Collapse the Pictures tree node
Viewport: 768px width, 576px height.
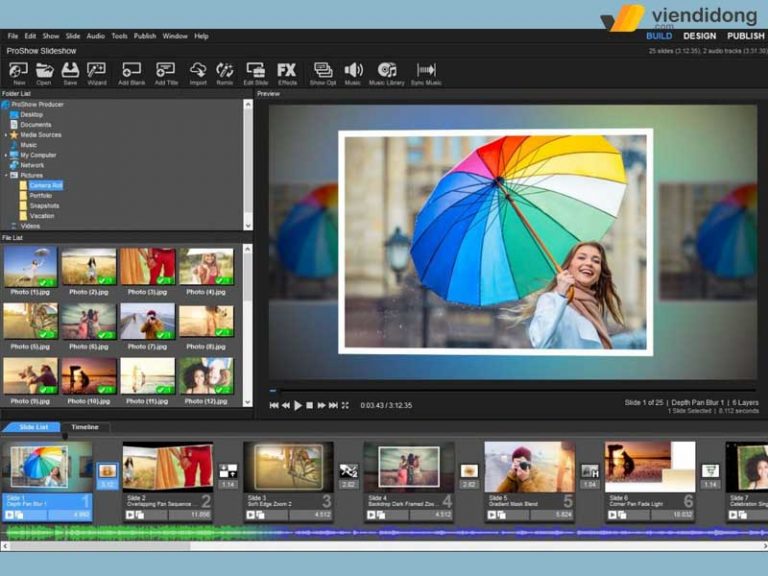(6, 175)
